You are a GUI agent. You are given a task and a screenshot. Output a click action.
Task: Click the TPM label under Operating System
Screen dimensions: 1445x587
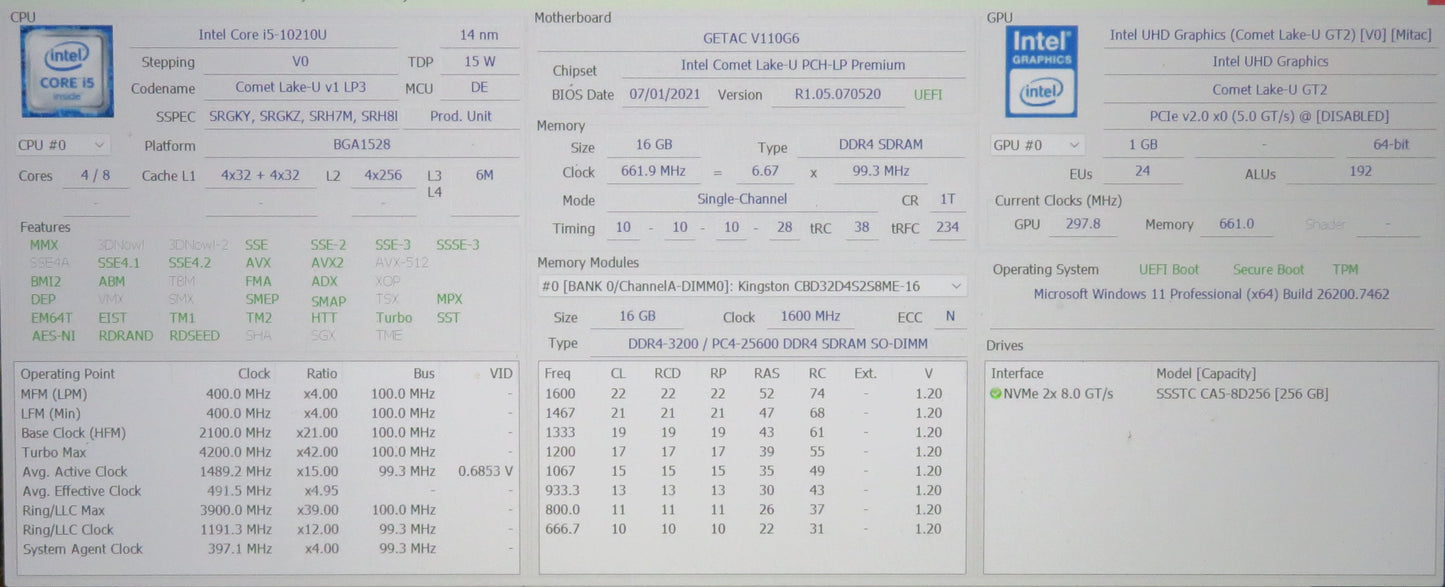(1345, 270)
